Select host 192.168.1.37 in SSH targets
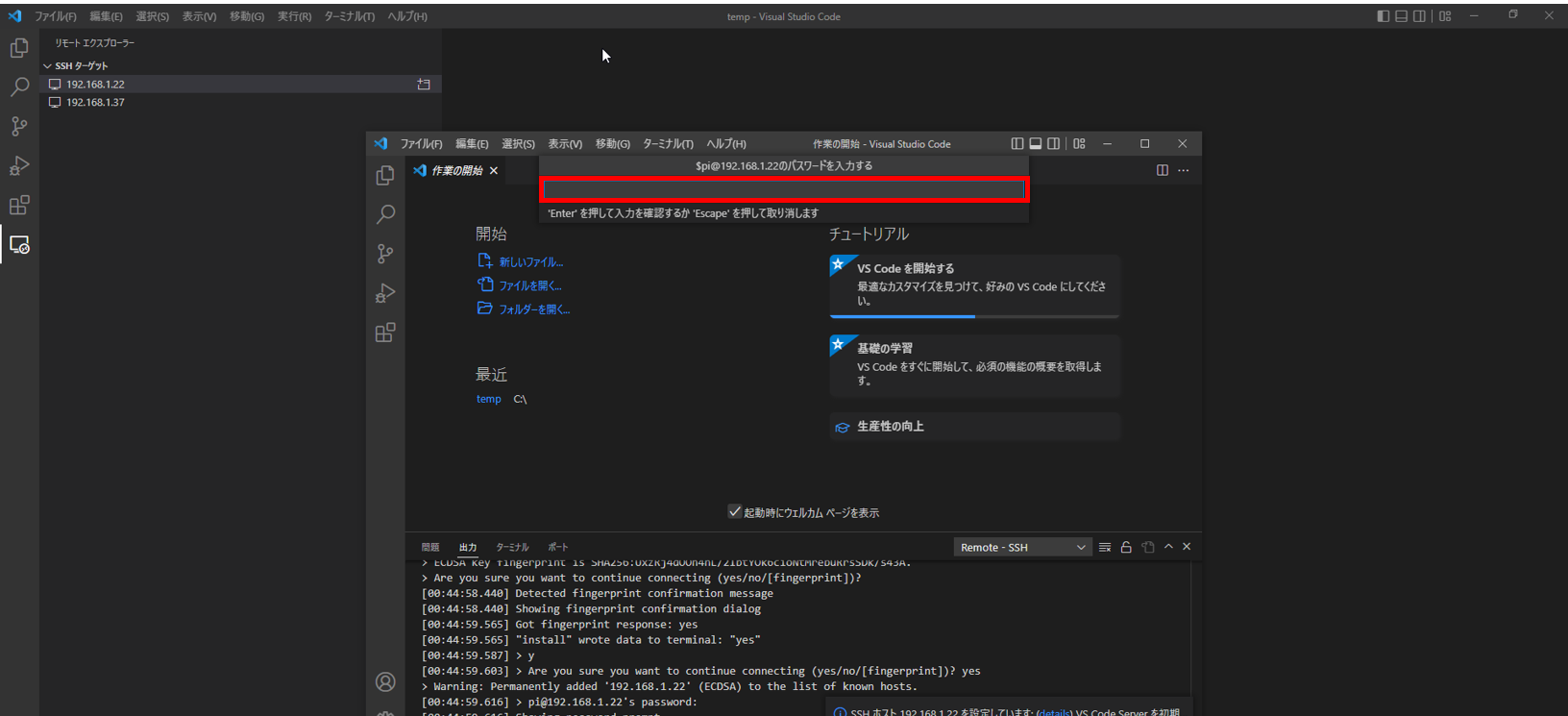1568x716 pixels. click(240, 102)
